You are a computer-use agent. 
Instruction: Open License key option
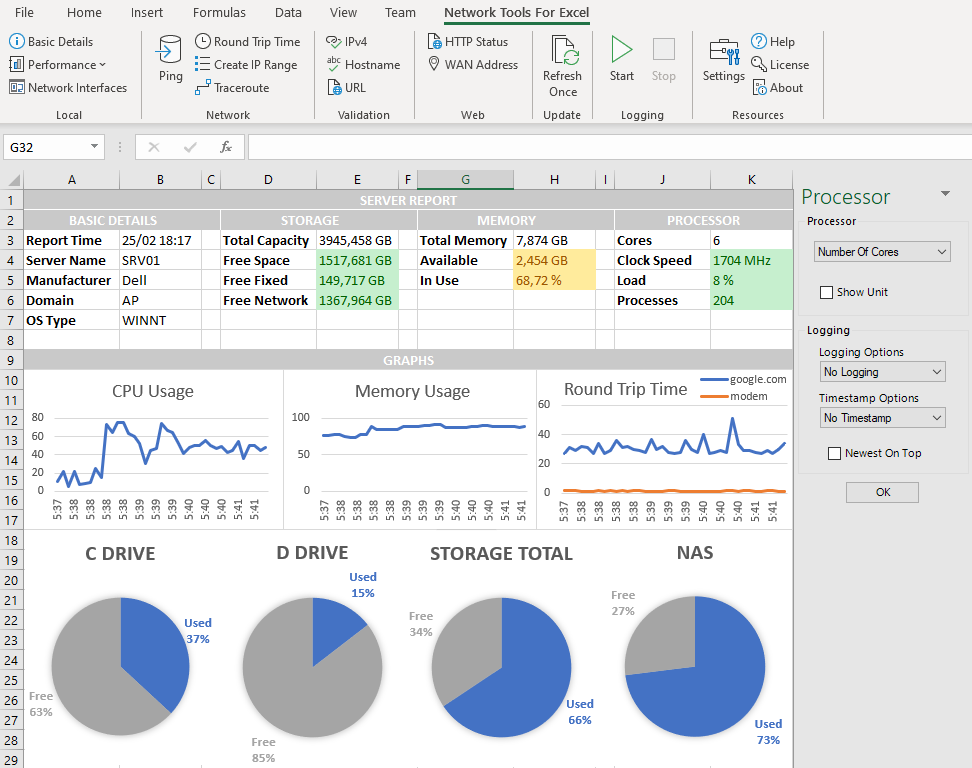pyautogui.click(x=780, y=64)
